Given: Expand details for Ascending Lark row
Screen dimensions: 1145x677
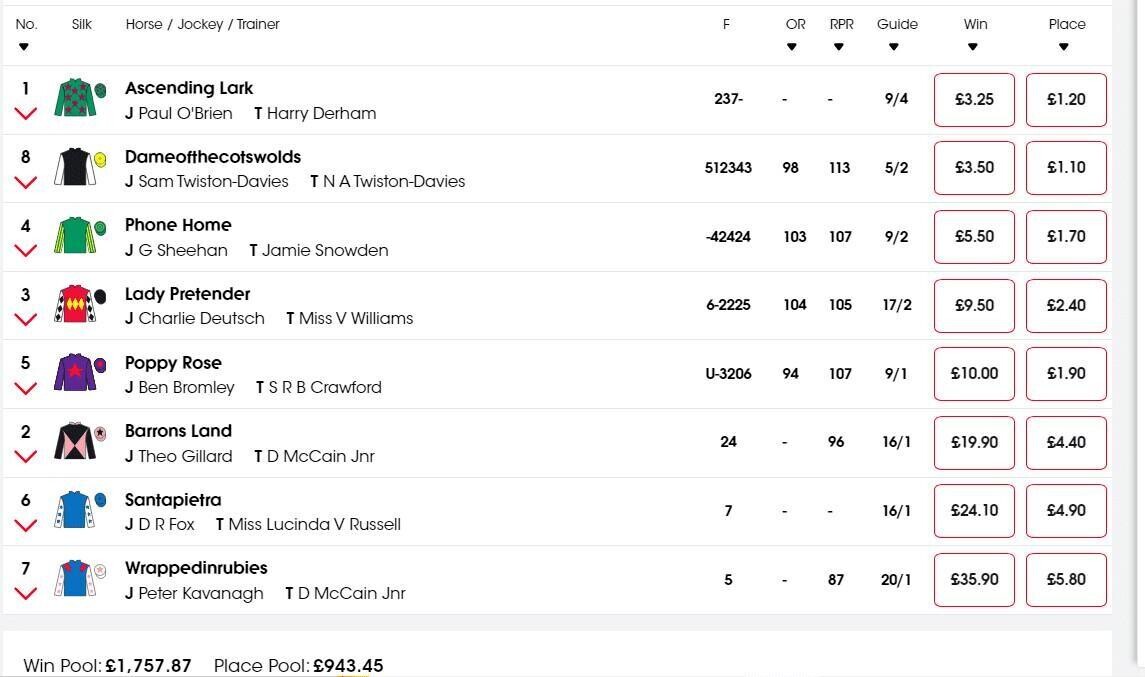Looking at the screenshot, I should [26, 114].
